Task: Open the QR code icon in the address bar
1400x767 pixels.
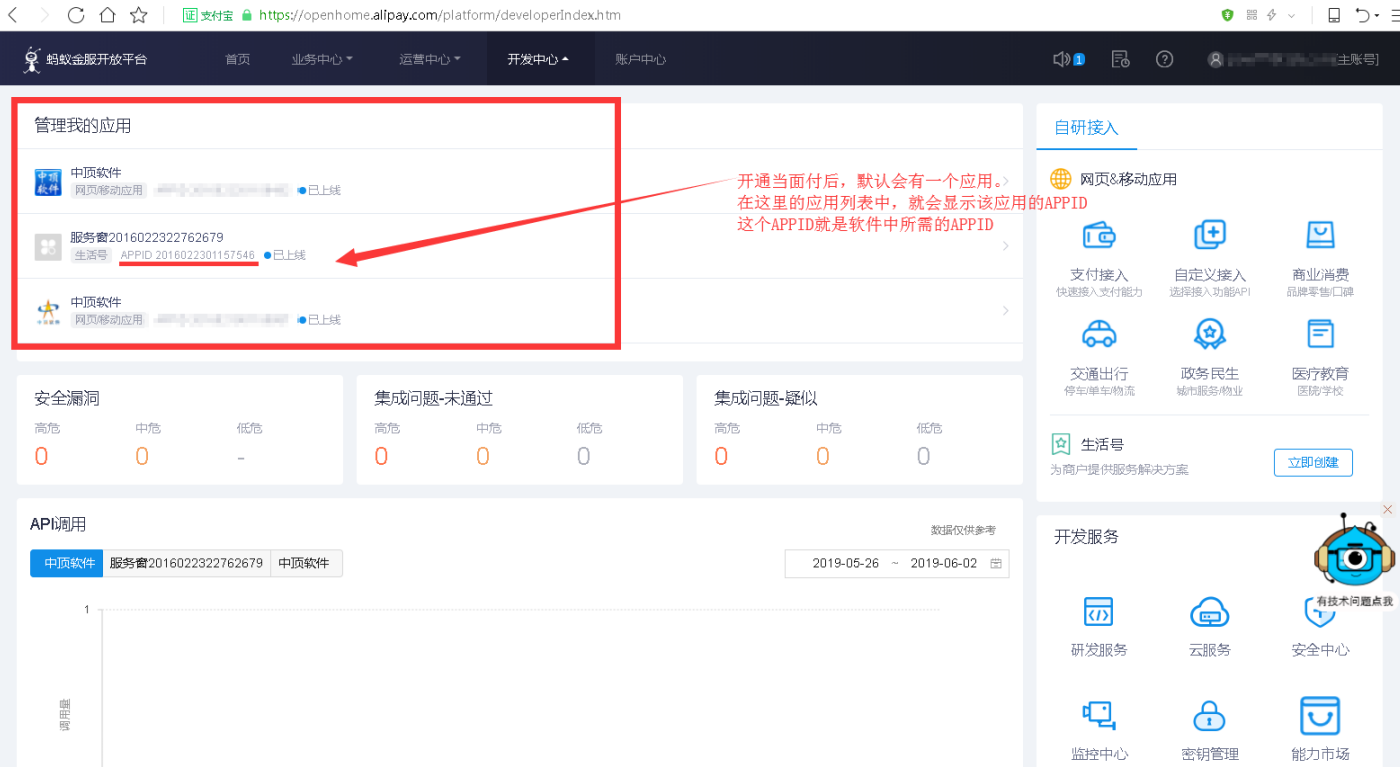Action: coord(1252,15)
